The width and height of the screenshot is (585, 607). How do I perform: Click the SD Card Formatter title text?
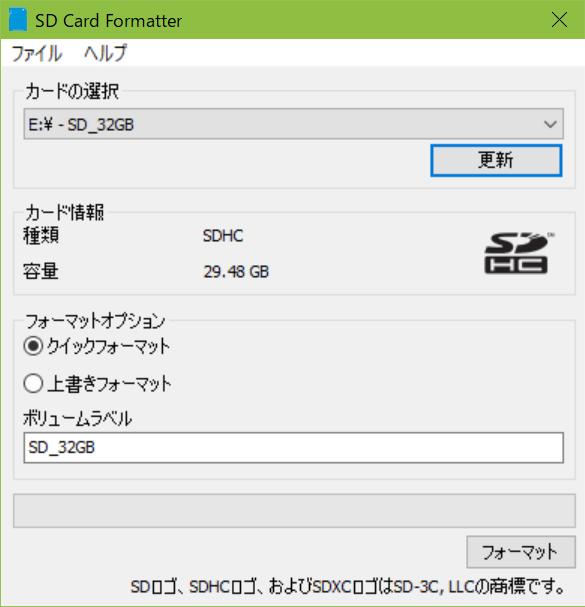108,21
